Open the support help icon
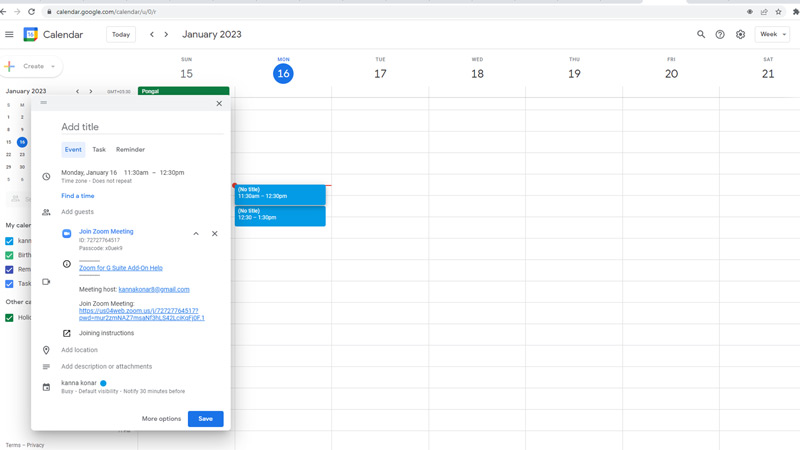800x450 pixels. [x=720, y=34]
